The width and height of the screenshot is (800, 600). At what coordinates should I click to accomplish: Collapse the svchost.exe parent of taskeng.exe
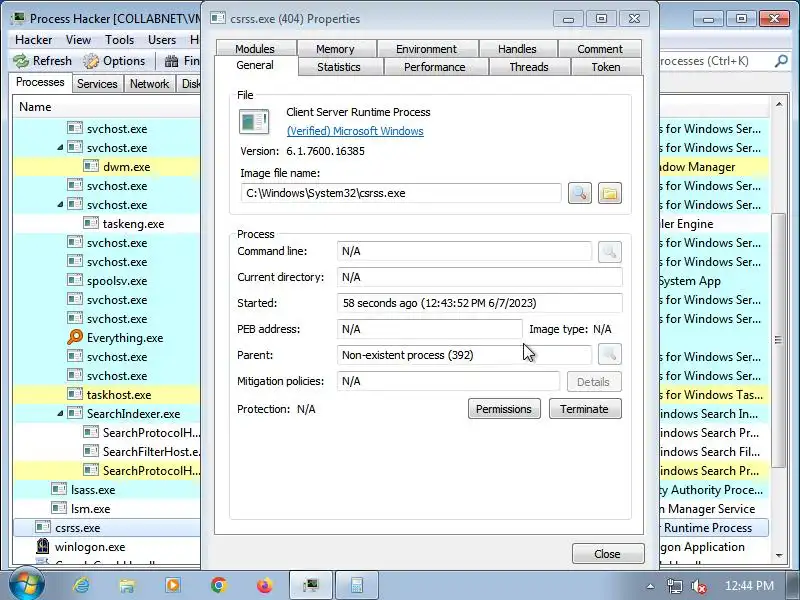[60, 205]
